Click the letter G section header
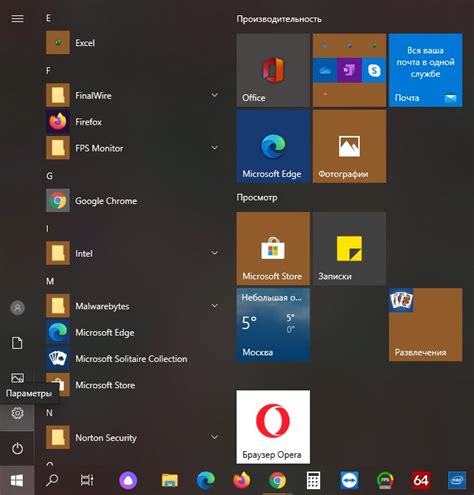Screen dimensions: 474x495 pos(49,176)
